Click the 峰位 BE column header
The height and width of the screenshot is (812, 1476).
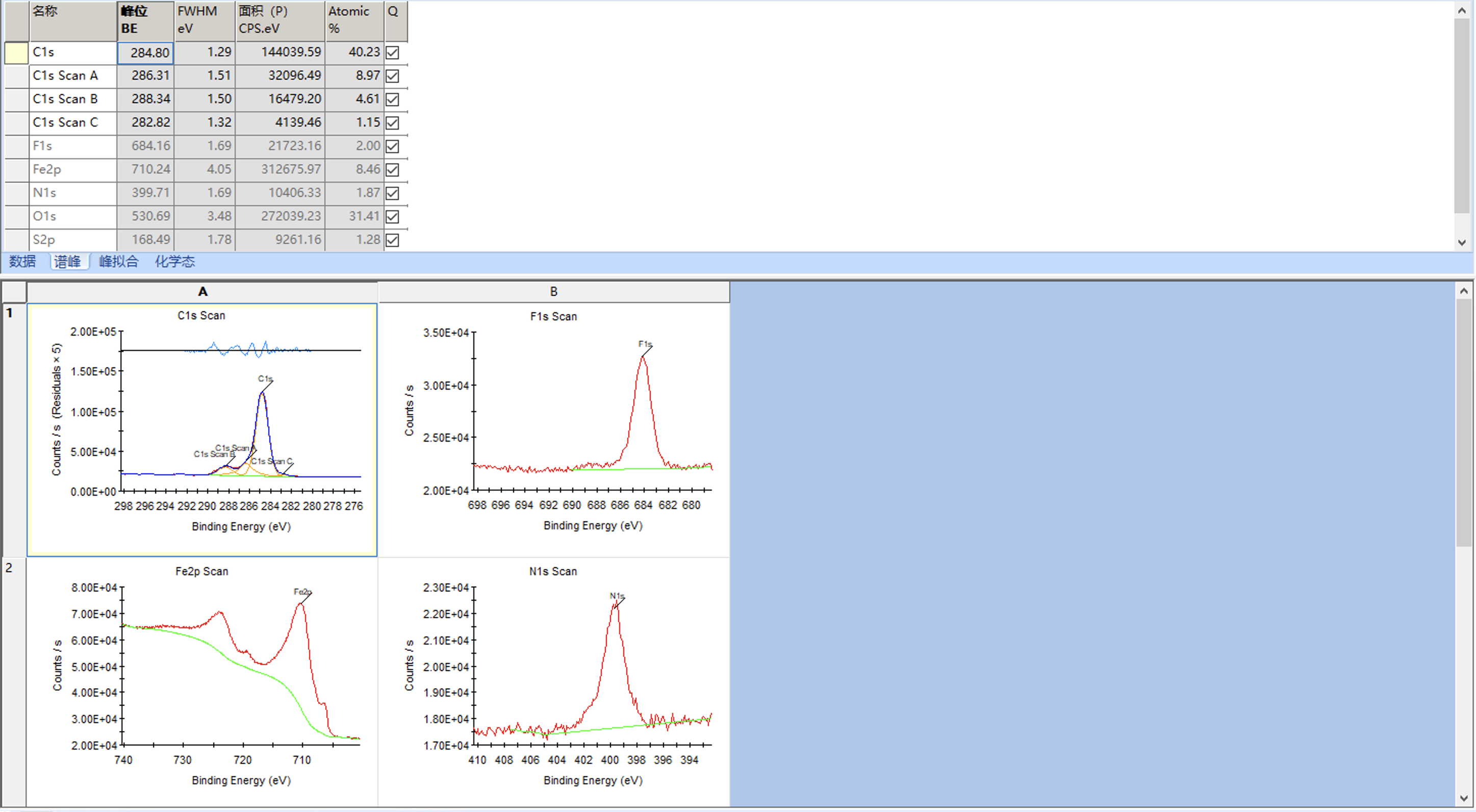[145, 20]
